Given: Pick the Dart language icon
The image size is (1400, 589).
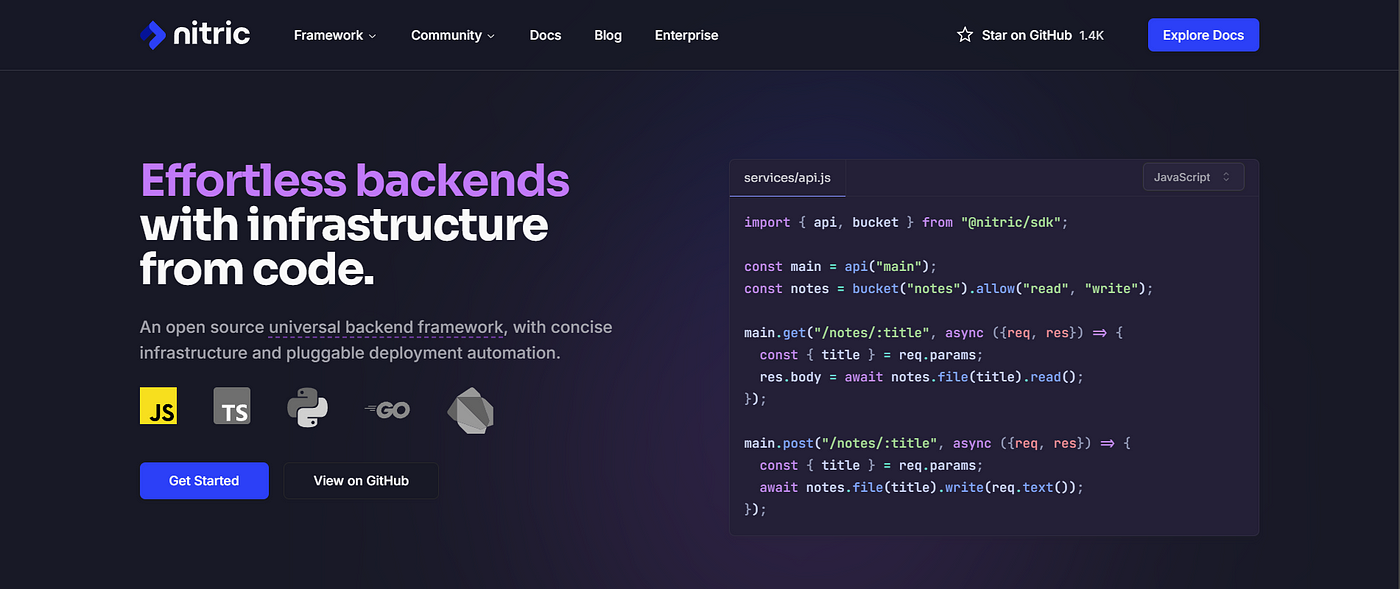Looking at the screenshot, I should [469, 410].
